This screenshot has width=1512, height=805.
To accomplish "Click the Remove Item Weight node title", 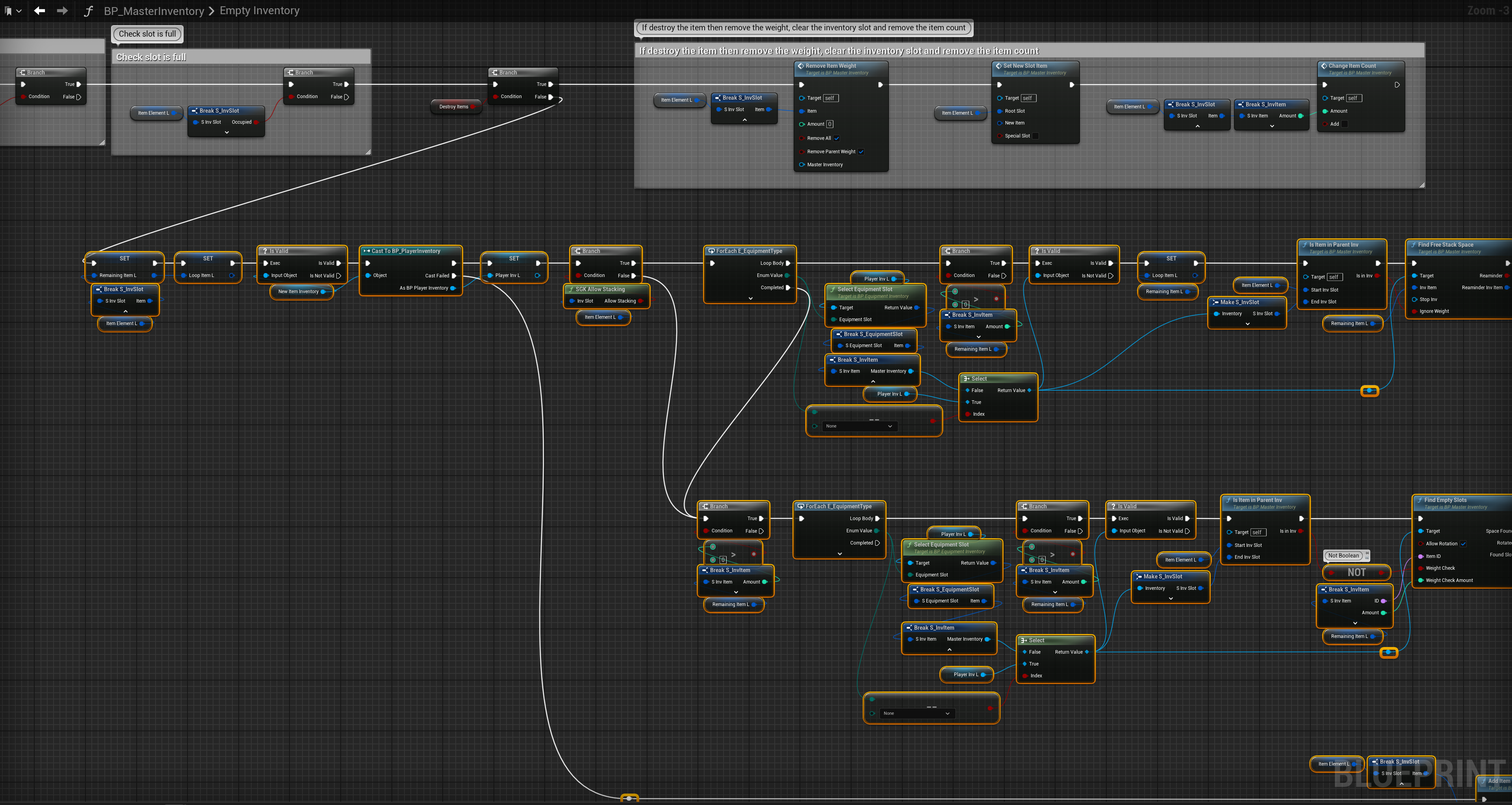I will point(831,66).
